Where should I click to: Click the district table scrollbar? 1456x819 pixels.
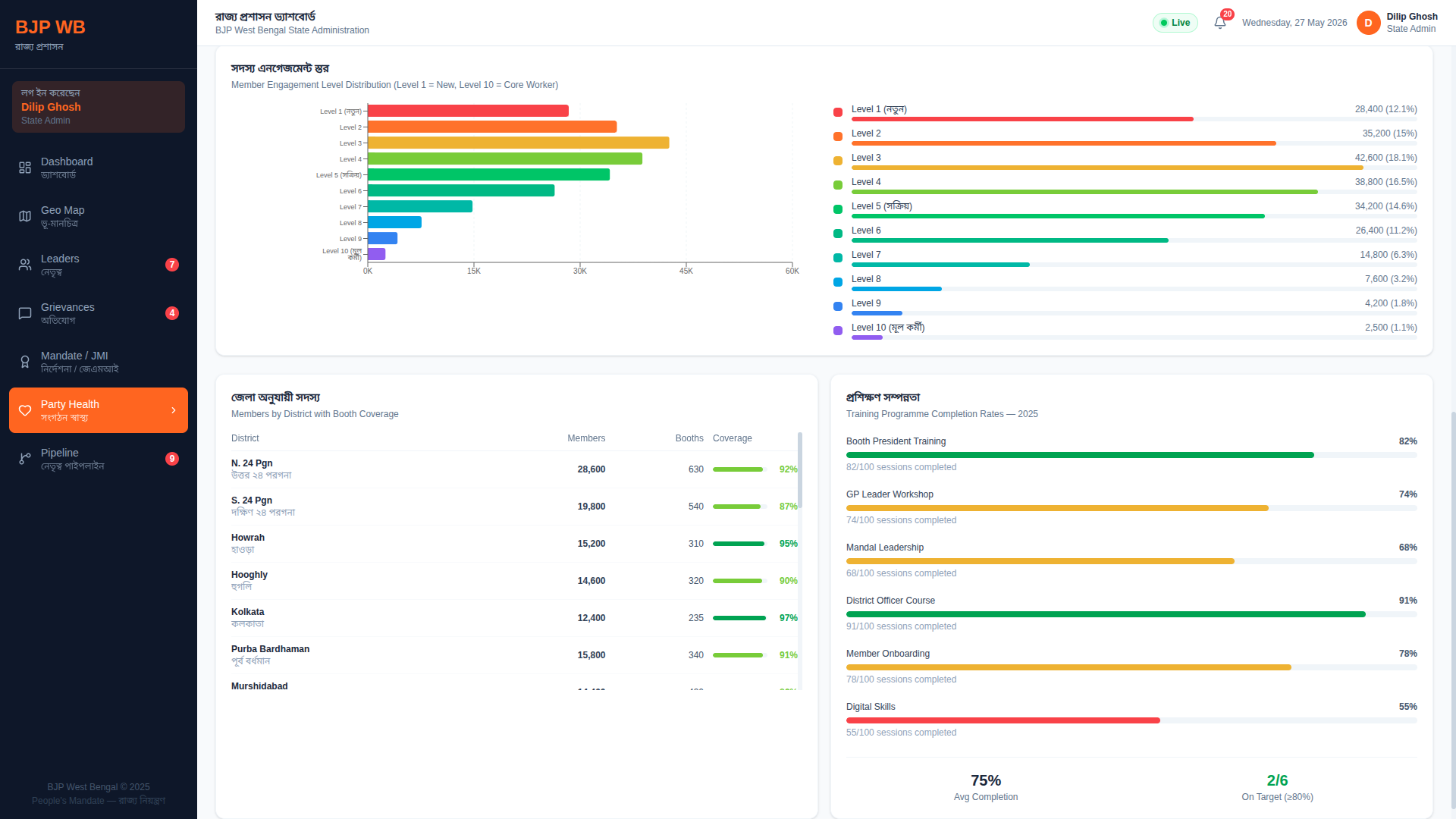click(x=800, y=470)
